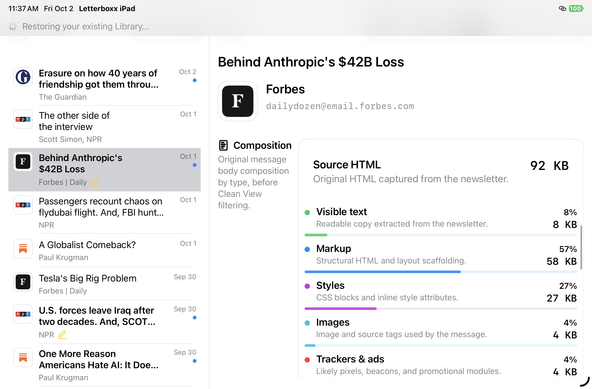The width and height of the screenshot is (592, 389).
Task: Click light-blue dot beside Images
Action: tap(307, 323)
